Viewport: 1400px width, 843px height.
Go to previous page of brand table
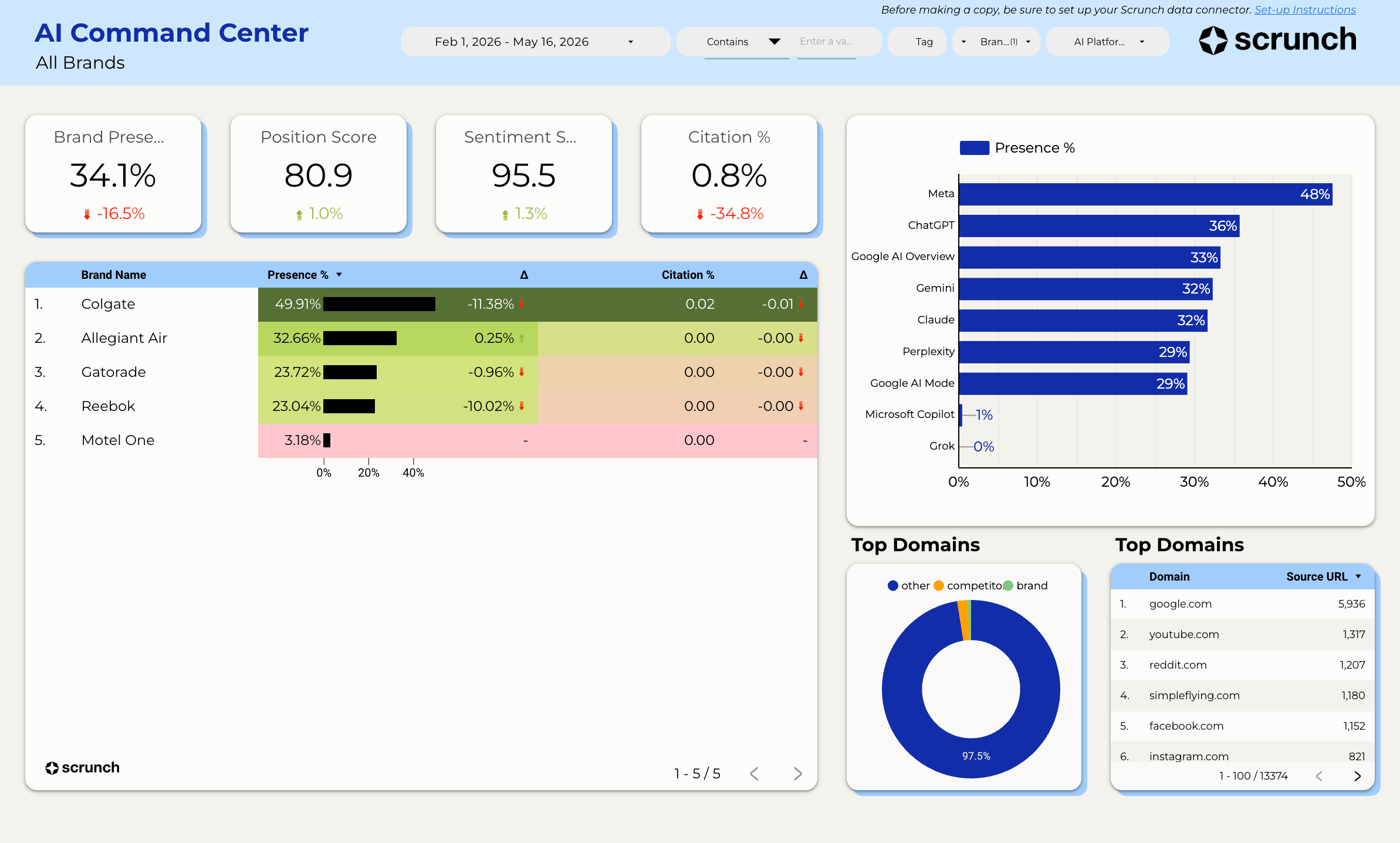(x=755, y=774)
